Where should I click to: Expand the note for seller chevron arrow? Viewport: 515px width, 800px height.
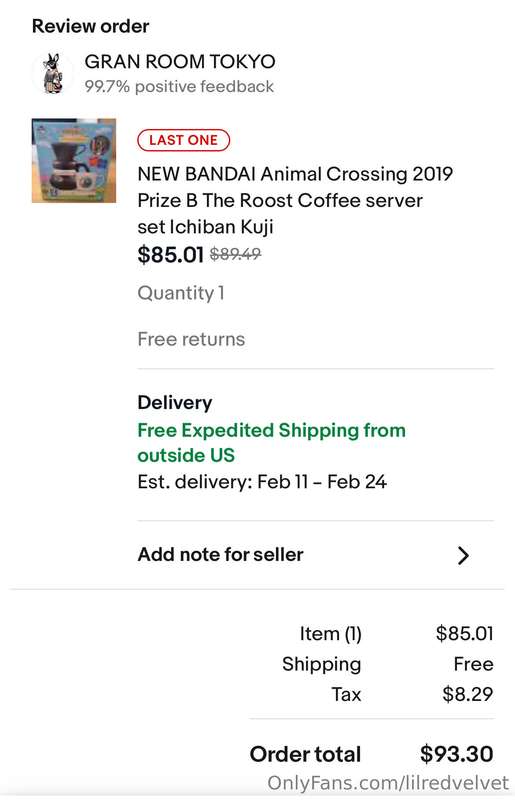(463, 555)
